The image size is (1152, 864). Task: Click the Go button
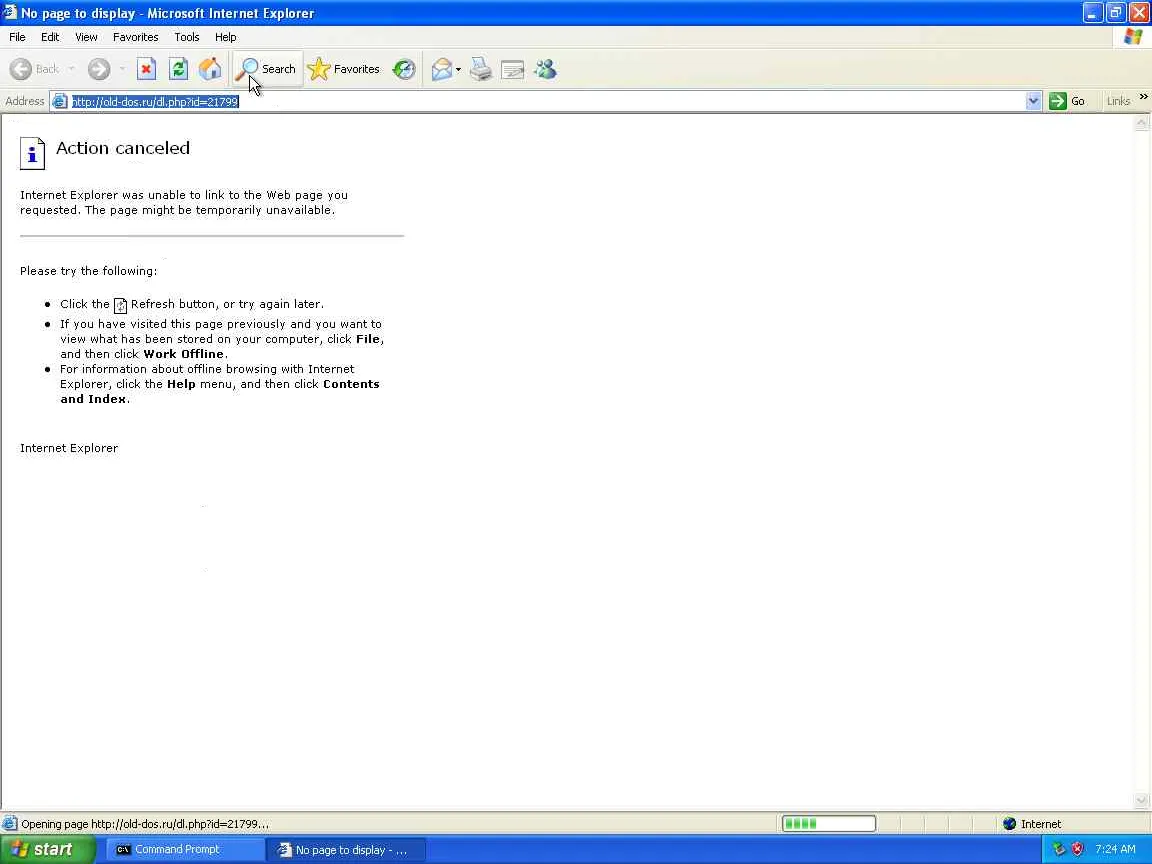click(x=1068, y=101)
